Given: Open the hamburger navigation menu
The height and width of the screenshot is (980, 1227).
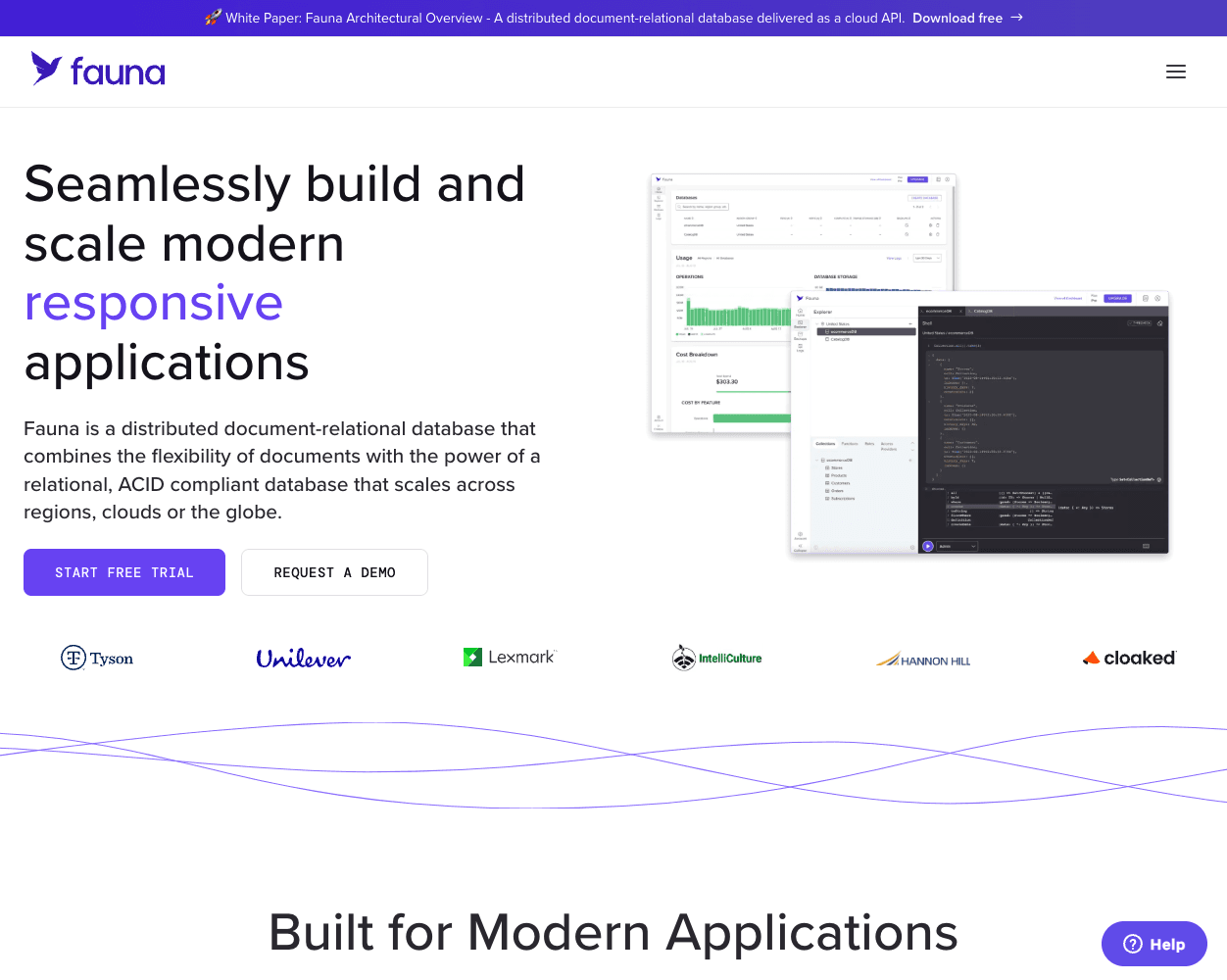Looking at the screenshot, I should 1176,72.
